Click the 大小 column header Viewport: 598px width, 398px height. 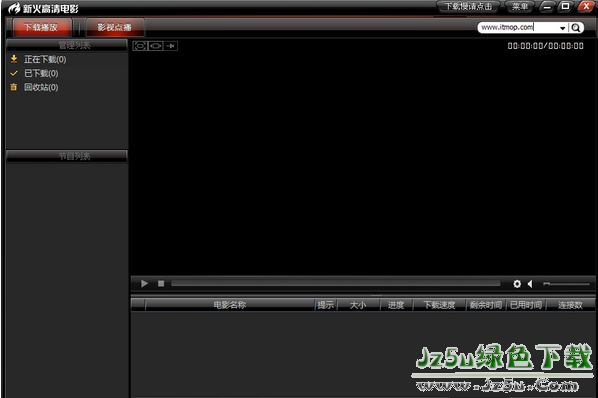pos(358,305)
